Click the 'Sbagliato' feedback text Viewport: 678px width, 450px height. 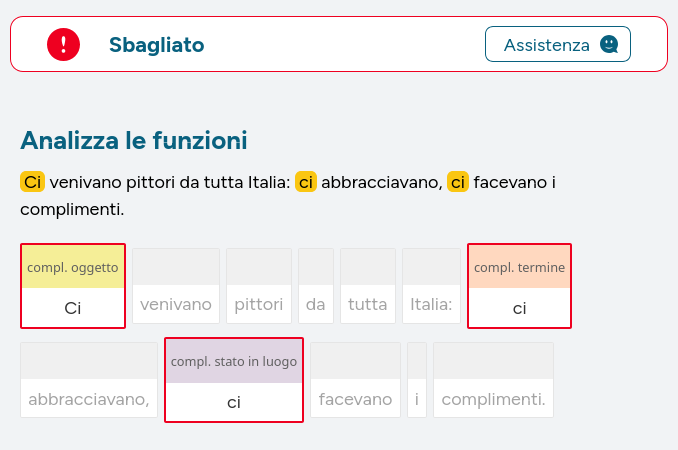point(157,45)
